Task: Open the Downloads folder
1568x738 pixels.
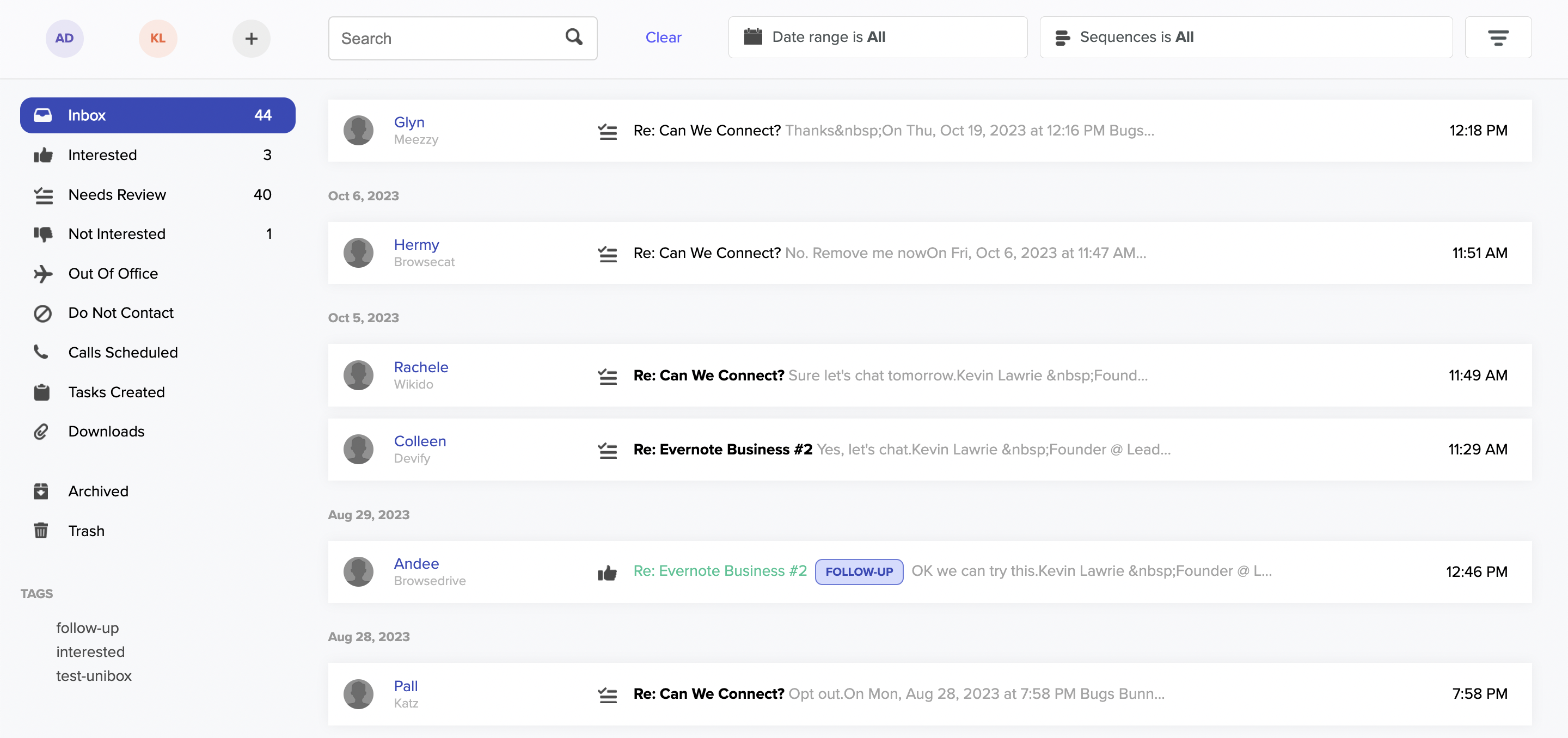Action: click(158, 432)
